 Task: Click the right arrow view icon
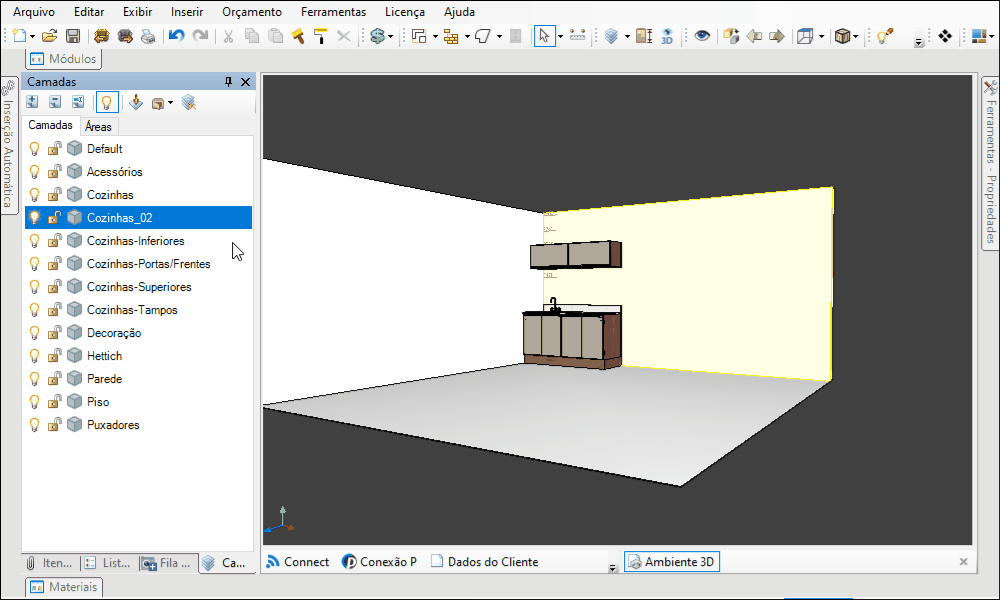(x=777, y=36)
